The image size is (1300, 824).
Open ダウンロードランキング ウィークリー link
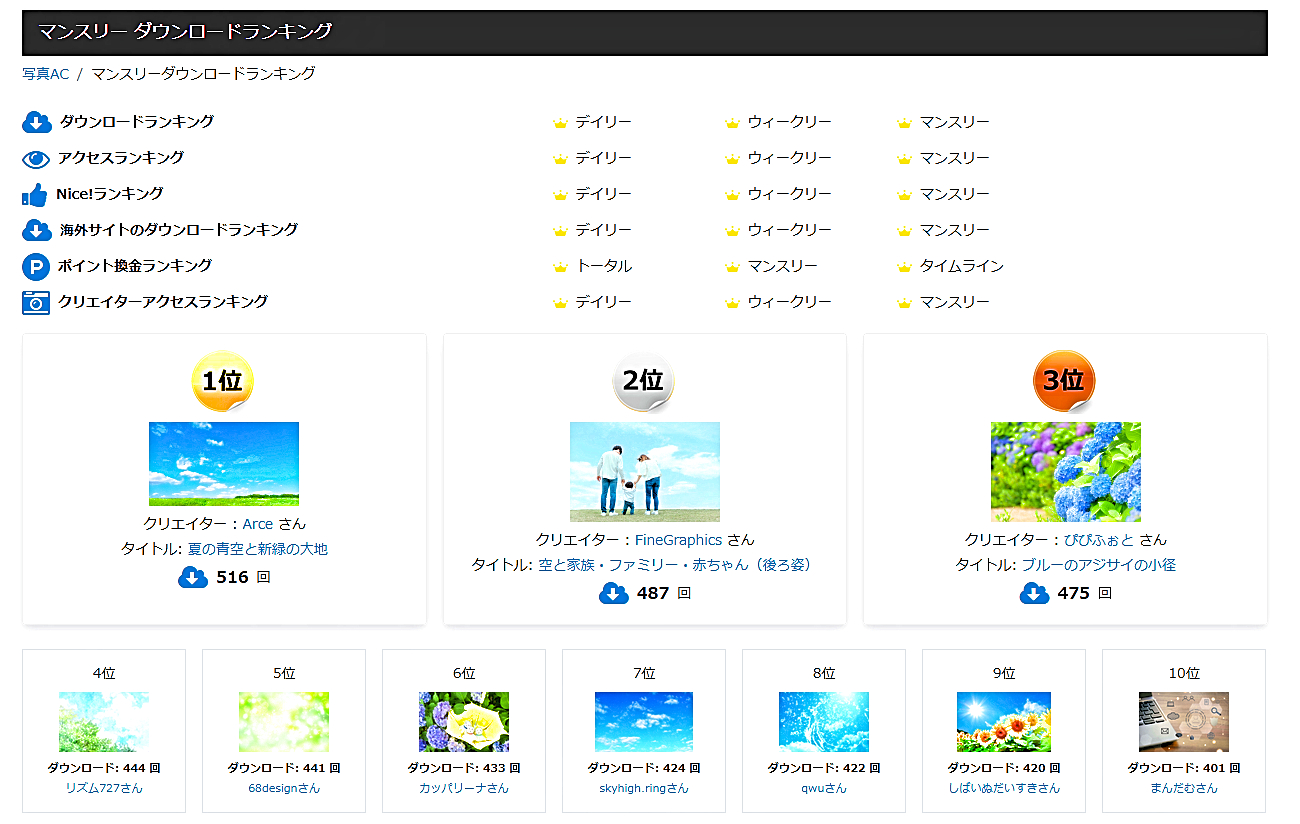[789, 122]
